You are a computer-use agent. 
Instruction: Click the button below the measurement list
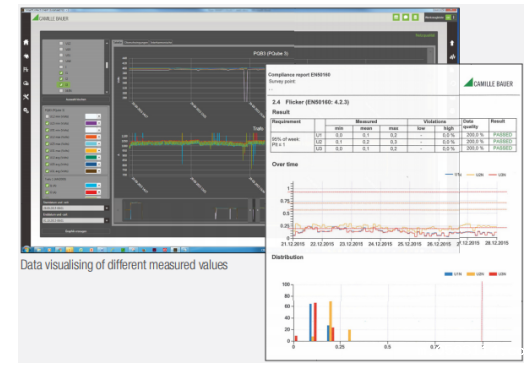click(x=76, y=100)
